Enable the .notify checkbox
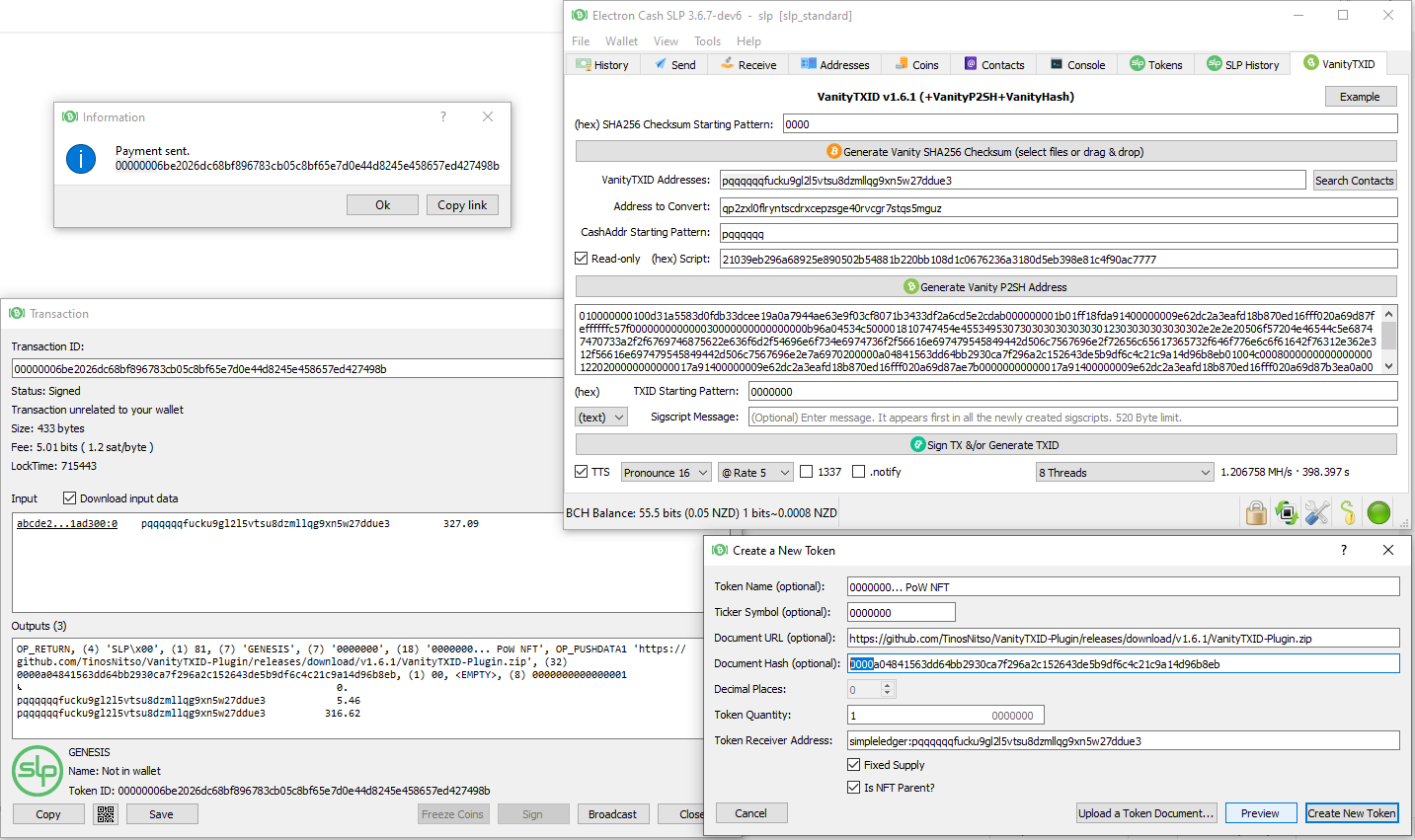The width and height of the screenshot is (1415, 840). (859, 471)
